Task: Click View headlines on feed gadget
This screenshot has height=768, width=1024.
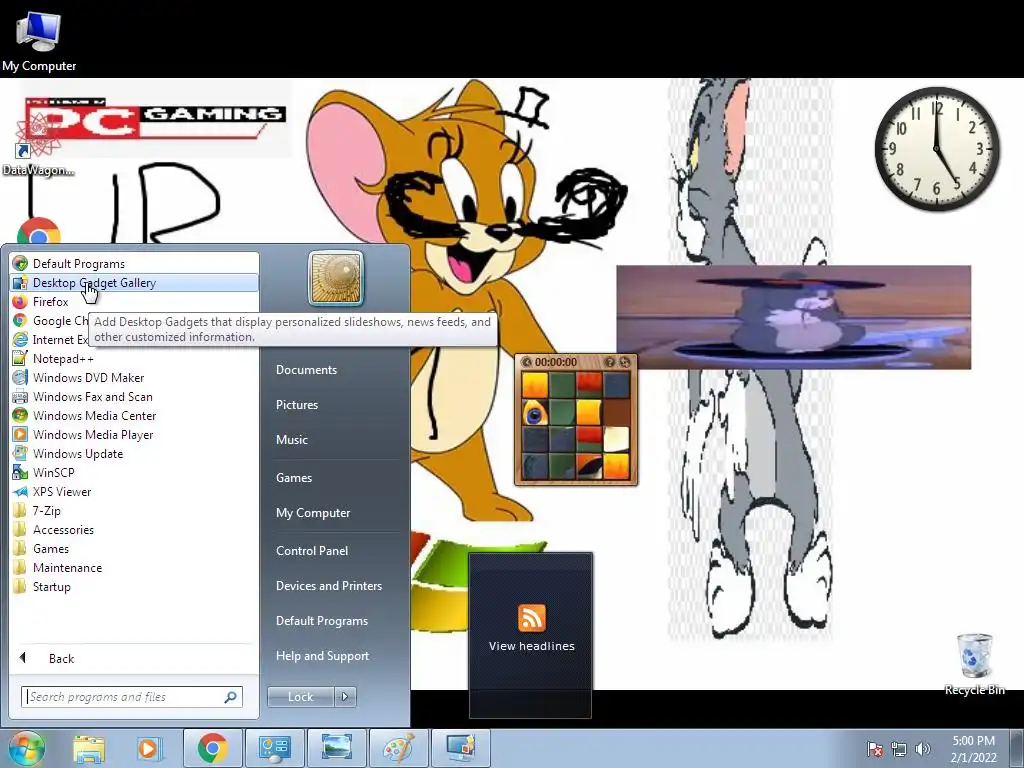Action: click(532, 646)
